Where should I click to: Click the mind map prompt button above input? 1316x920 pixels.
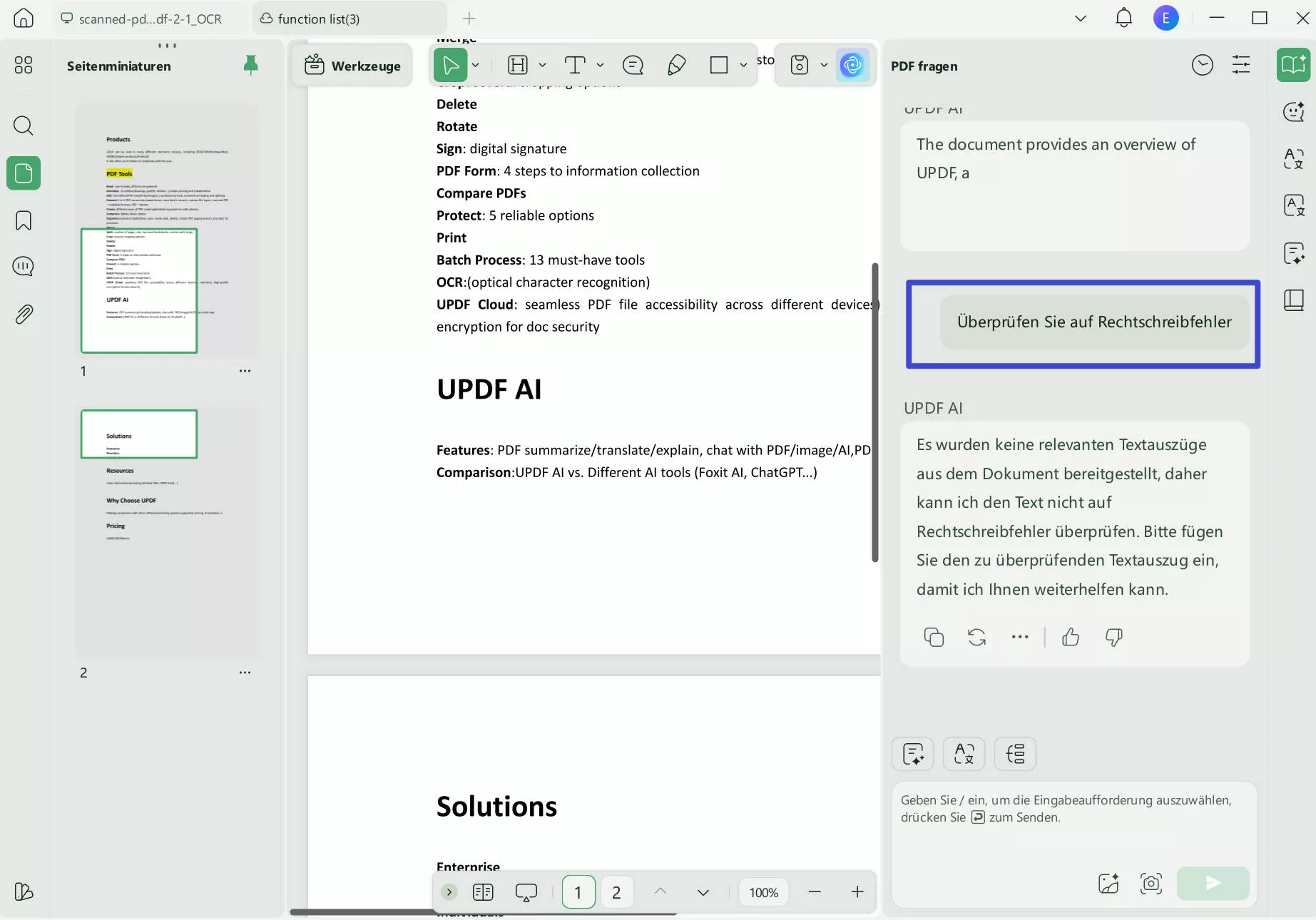pos(1016,754)
